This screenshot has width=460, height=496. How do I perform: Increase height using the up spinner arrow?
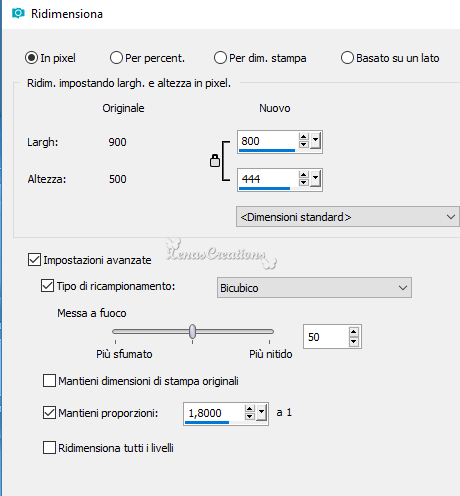pos(303,175)
